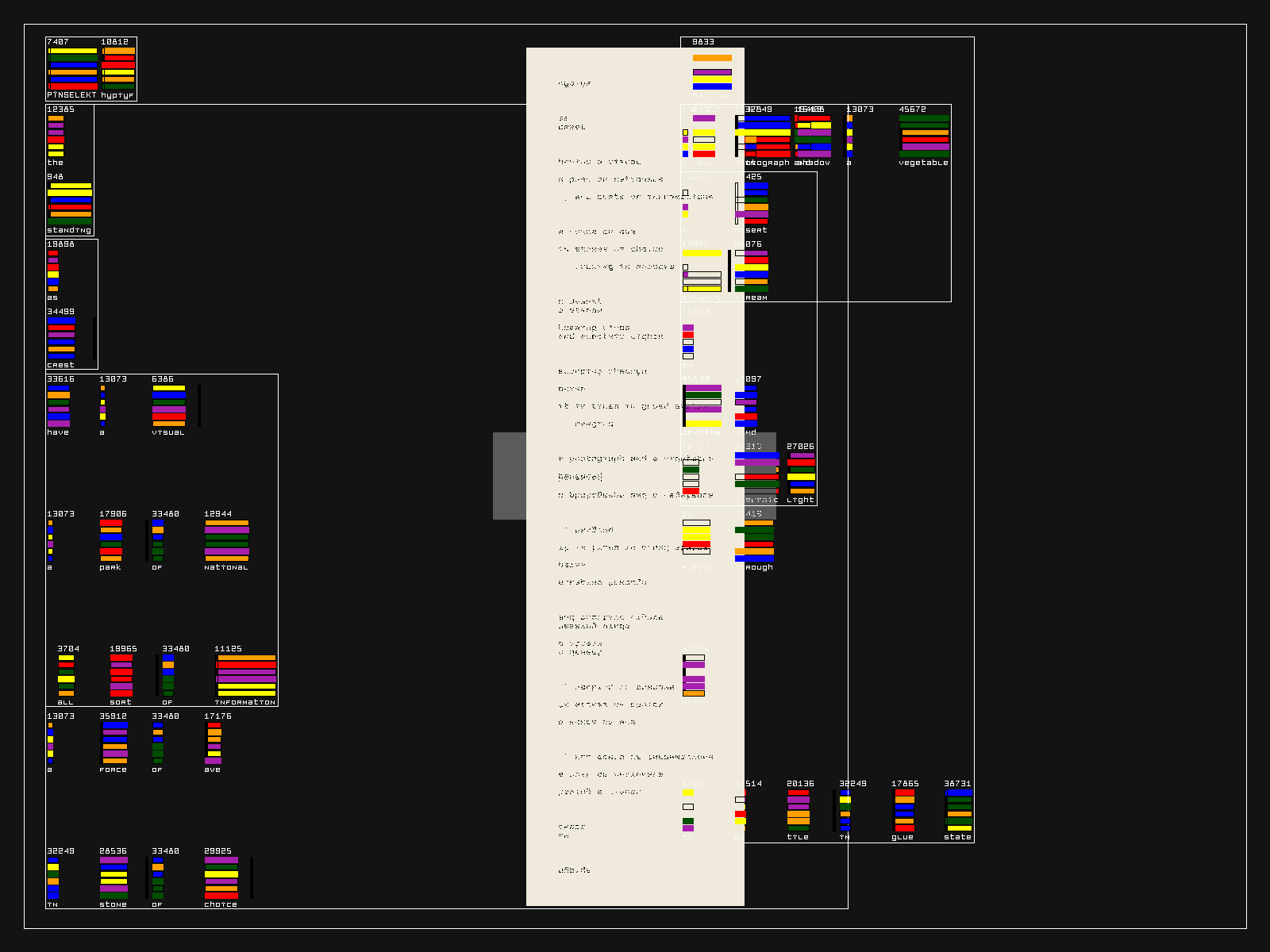Click the 'choice' block numbered 29925
The height and width of the screenshot is (952, 1270).
click(221, 878)
